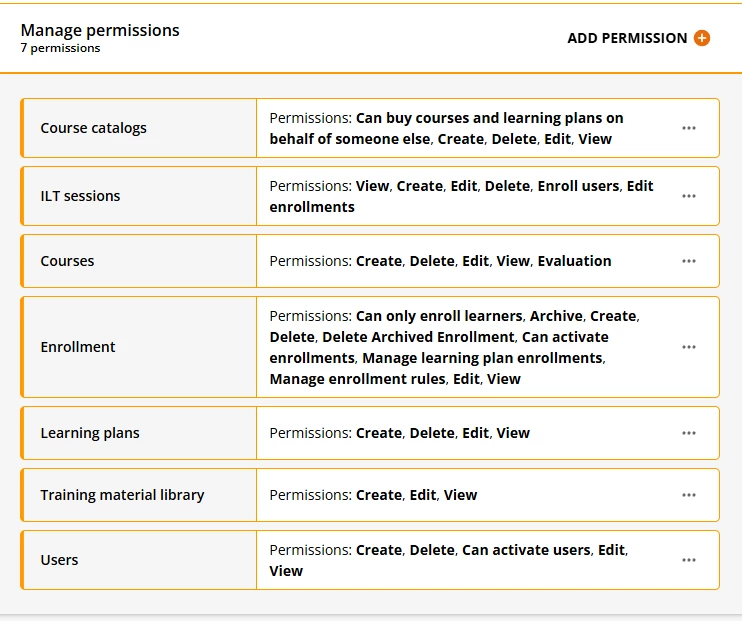The height and width of the screenshot is (621, 742).
Task: Open the three-dot menu for Enrollment row
Action: [689, 347]
